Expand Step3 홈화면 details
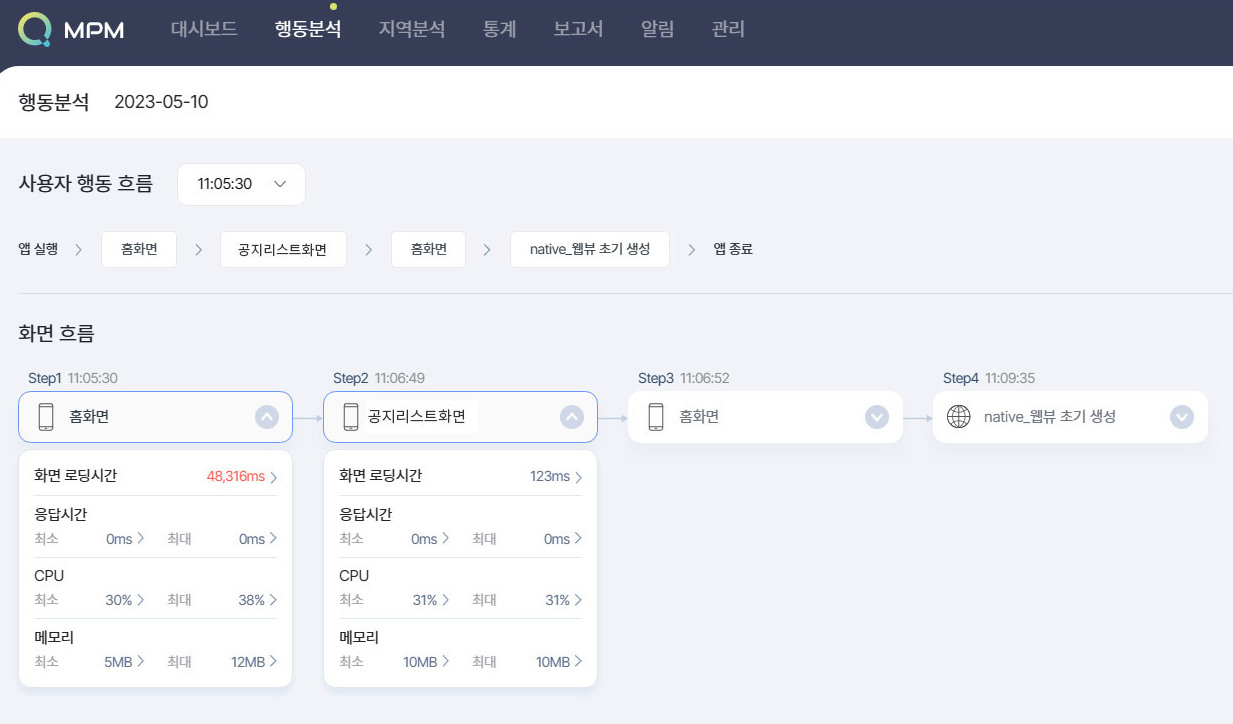The image size is (1233, 724). pyautogui.click(x=877, y=417)
